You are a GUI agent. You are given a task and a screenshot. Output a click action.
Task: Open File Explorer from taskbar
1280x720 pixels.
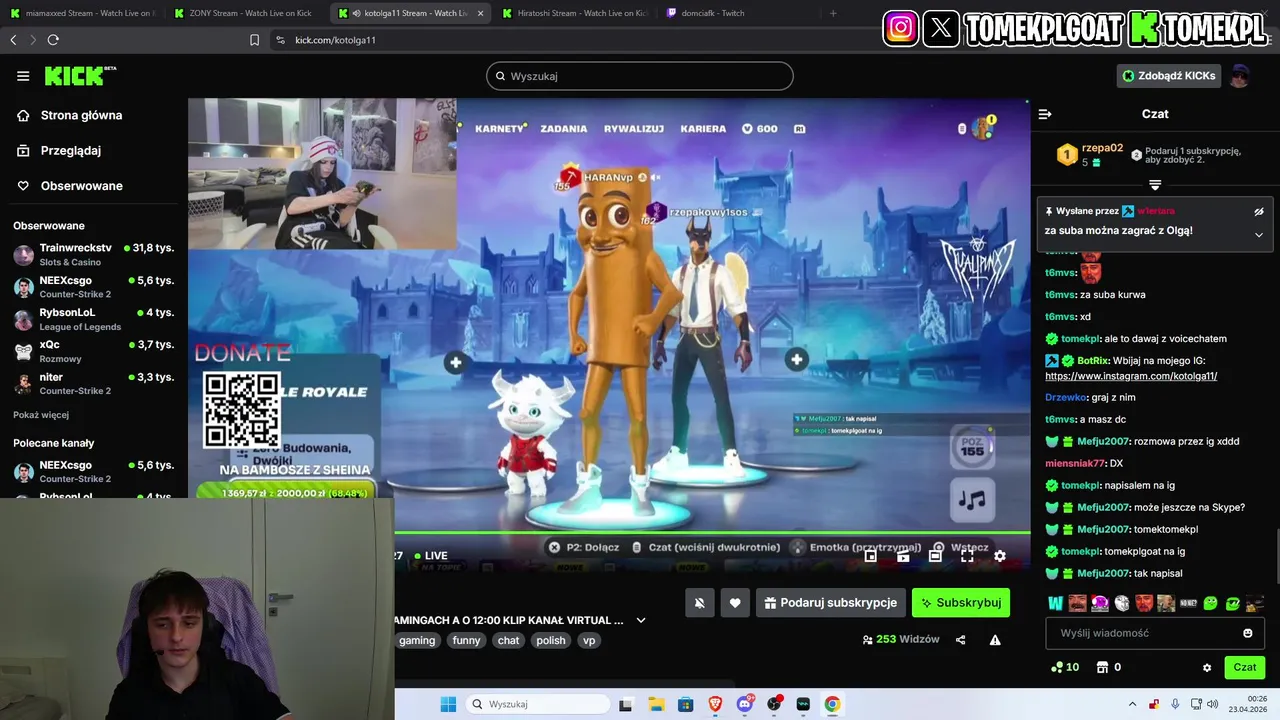click(656, 704)
